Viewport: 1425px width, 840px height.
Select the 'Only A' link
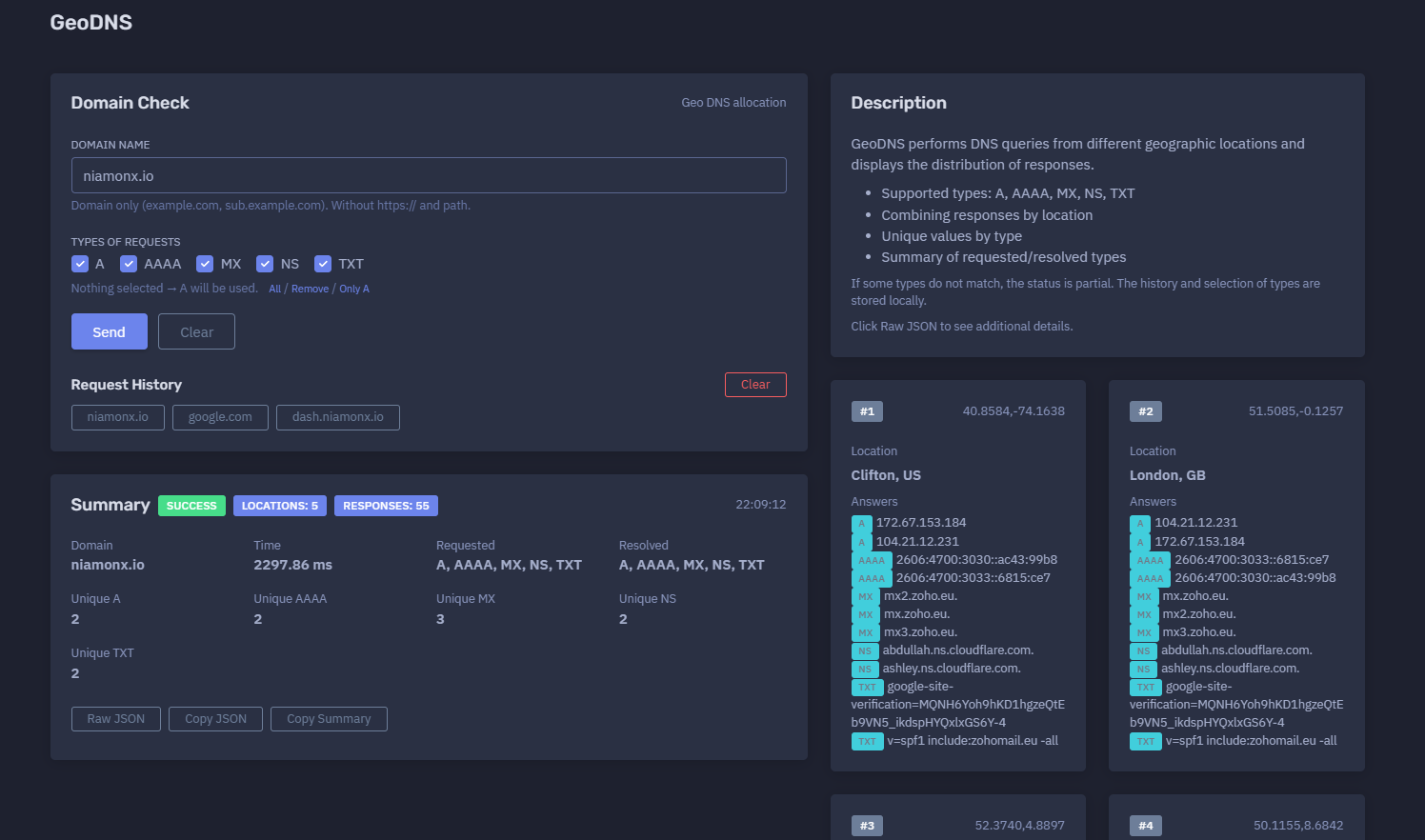(354, 289)
